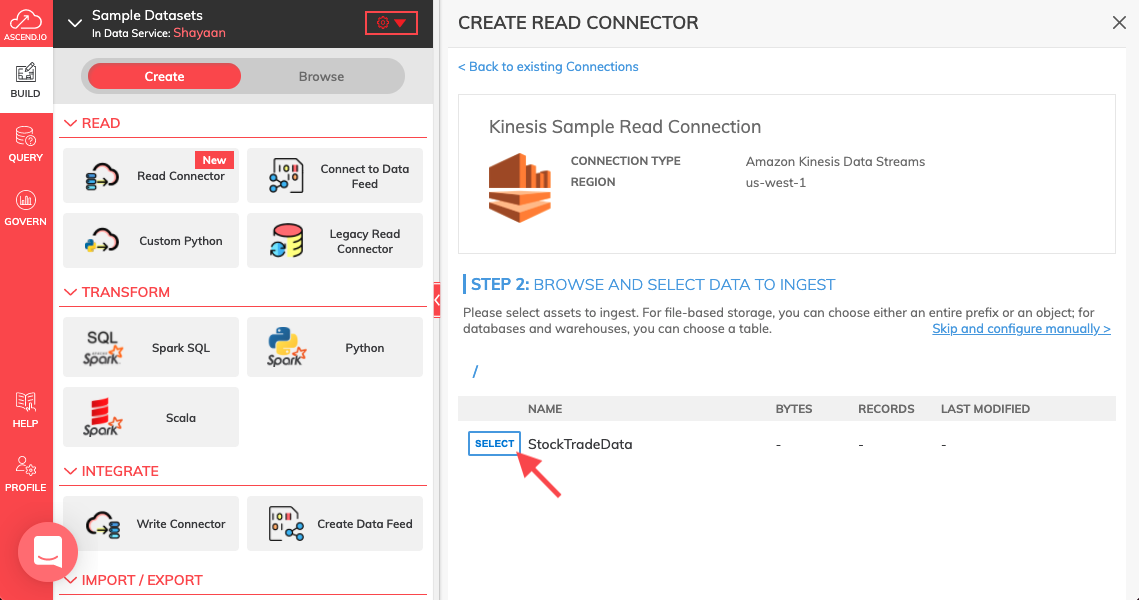Click the BYTES column header
This screenshot has height=600, width=1139.
tap(793, 409)
